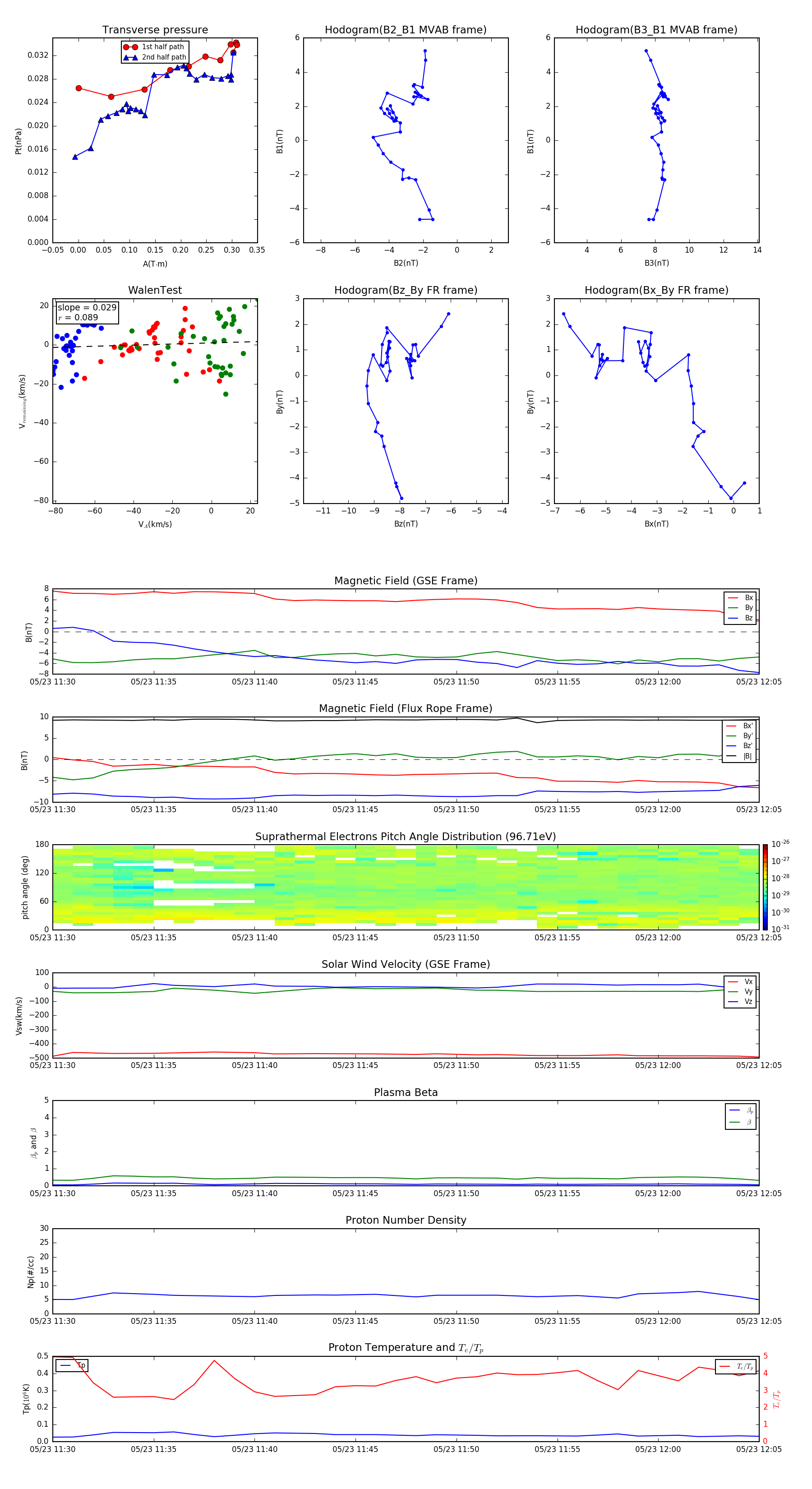The height and width of the screenshot is (1489, 812).
Task: Click the '2nd half path' legend entry
Action: 155,57
